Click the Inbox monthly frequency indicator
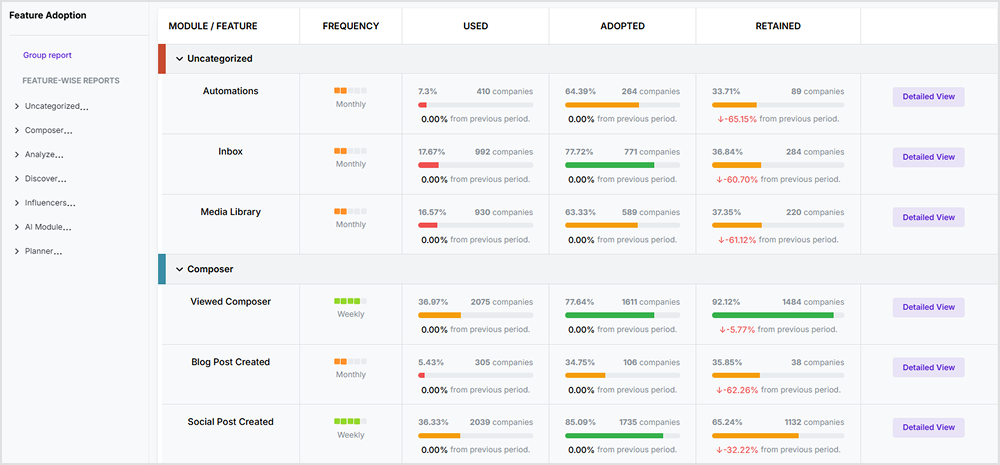 [351, 151]
